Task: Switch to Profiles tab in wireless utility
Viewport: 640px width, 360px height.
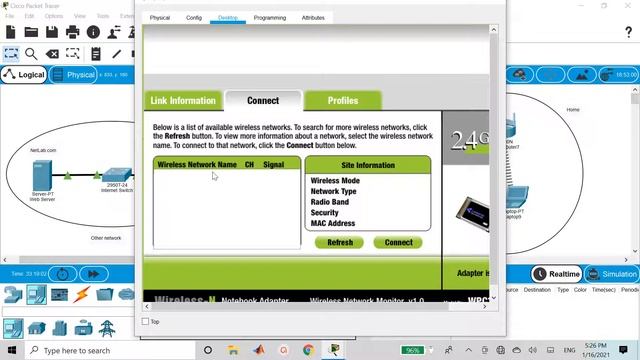Action: (343, 101)
